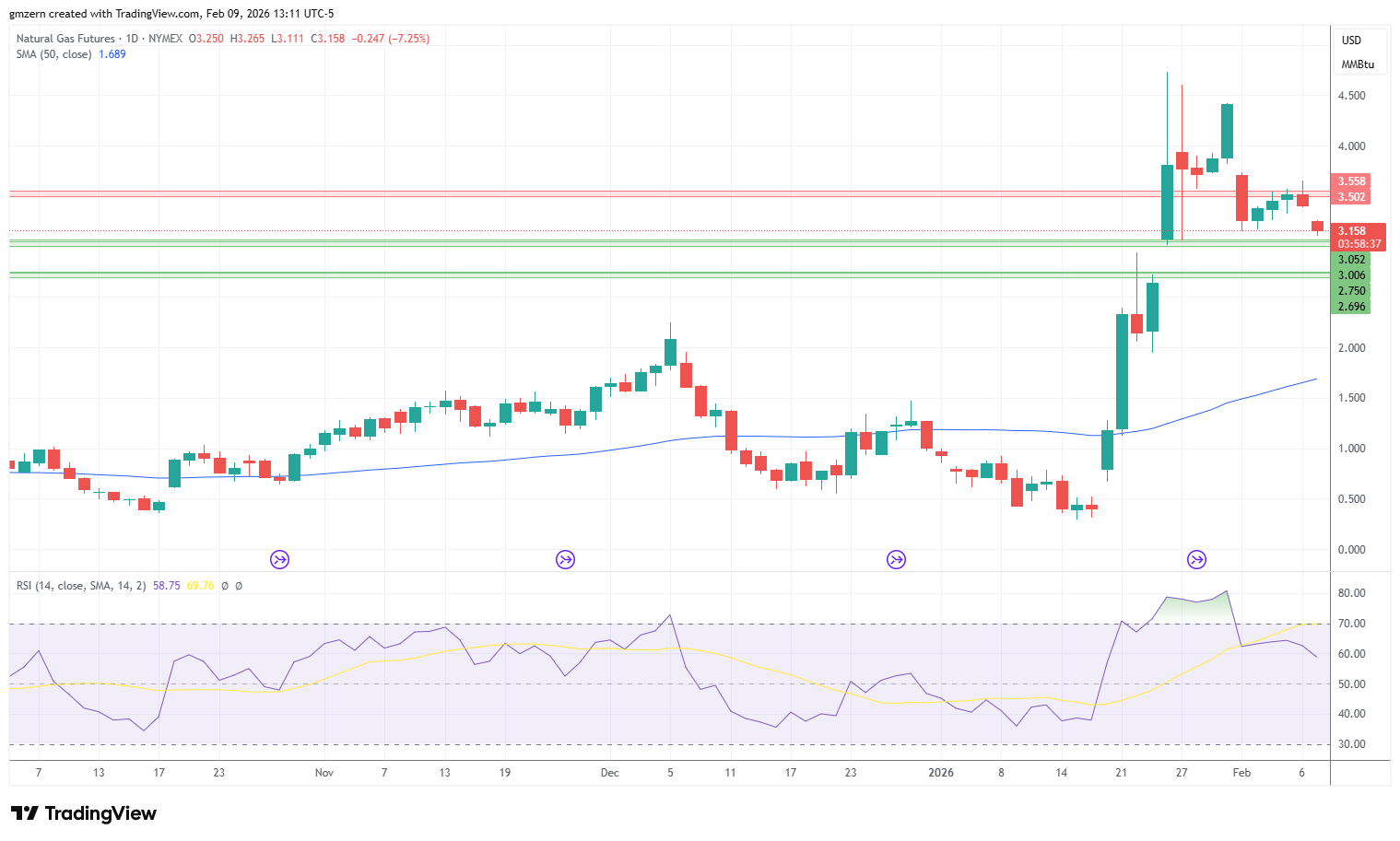
Task: Click the RSI value 58.75
Action: tap(166, 586)
